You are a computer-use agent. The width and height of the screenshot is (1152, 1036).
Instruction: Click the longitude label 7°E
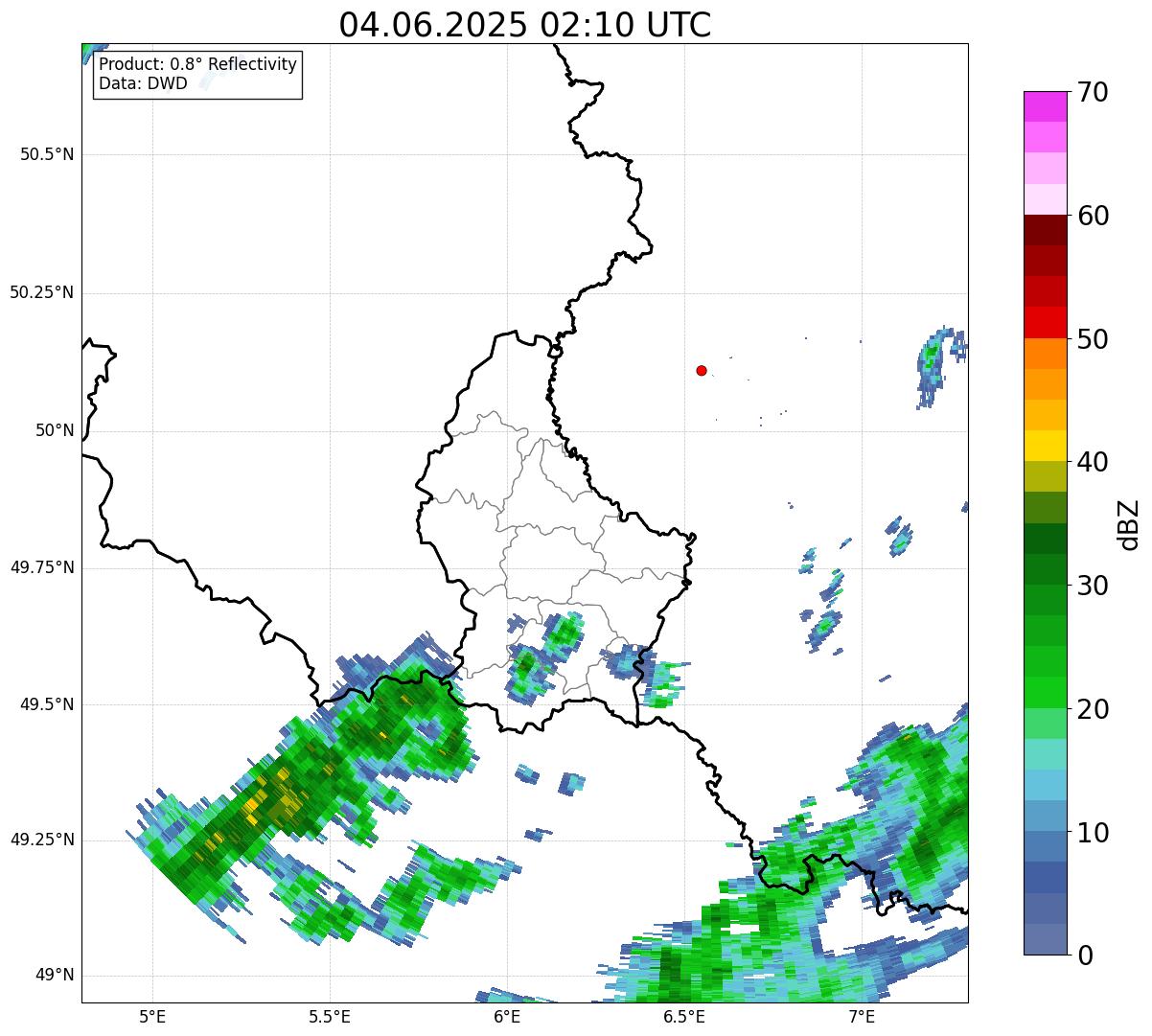[862, 1016]
